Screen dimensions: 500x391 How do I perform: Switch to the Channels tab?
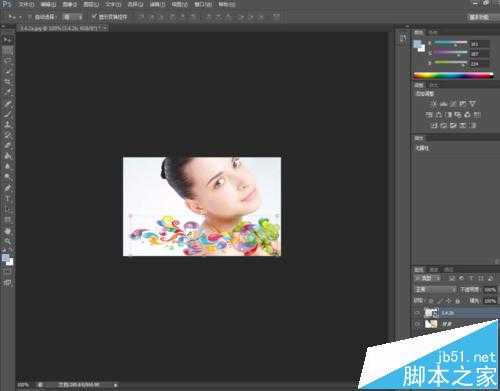[434, 269]
